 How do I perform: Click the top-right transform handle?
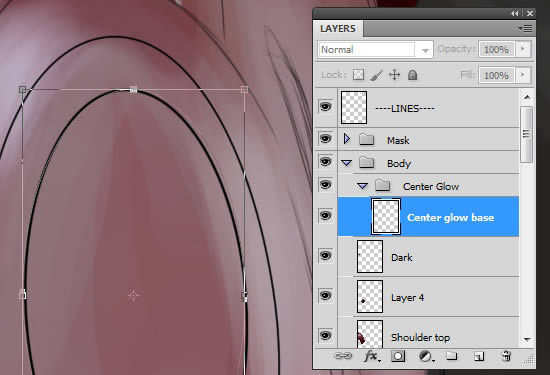click(244, 89)
